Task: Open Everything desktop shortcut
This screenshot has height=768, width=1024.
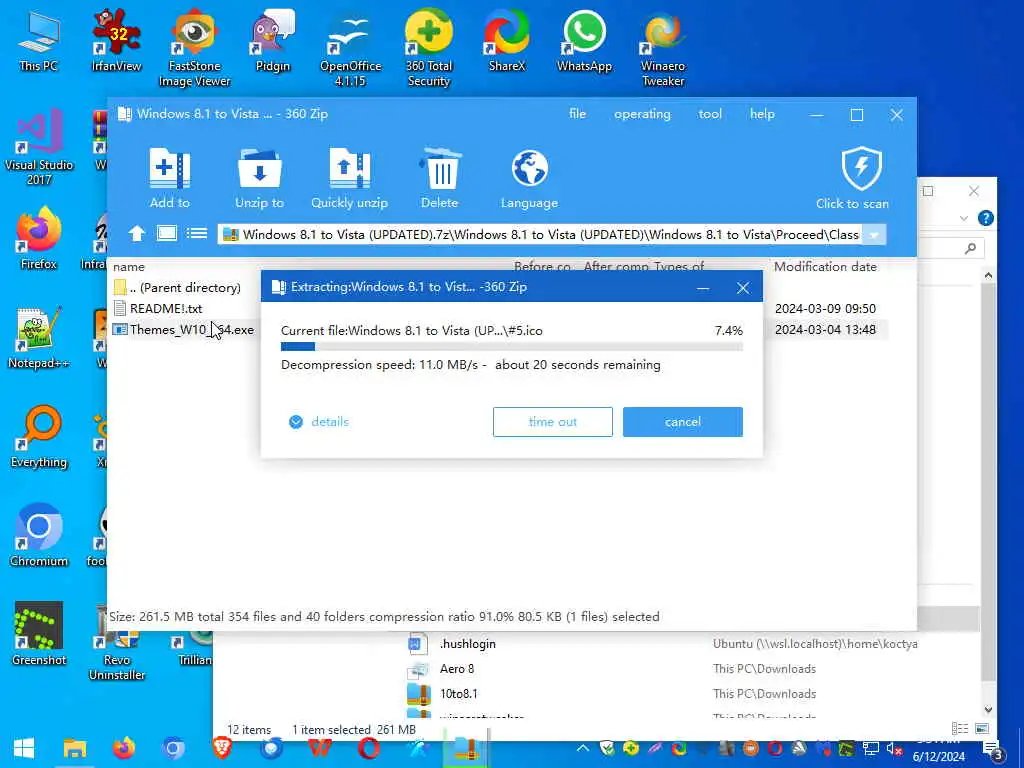Action: pyautogui.click(x=39, y=436)
